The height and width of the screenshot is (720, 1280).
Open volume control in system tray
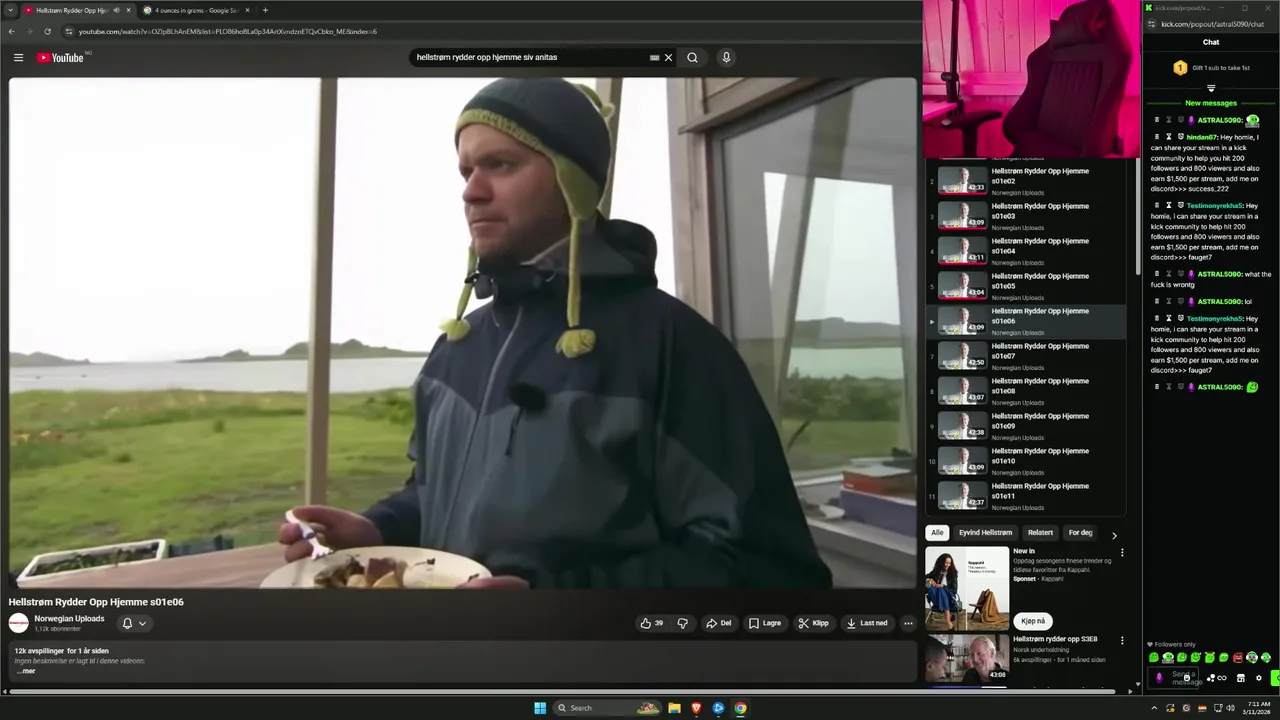point(1231,708)
